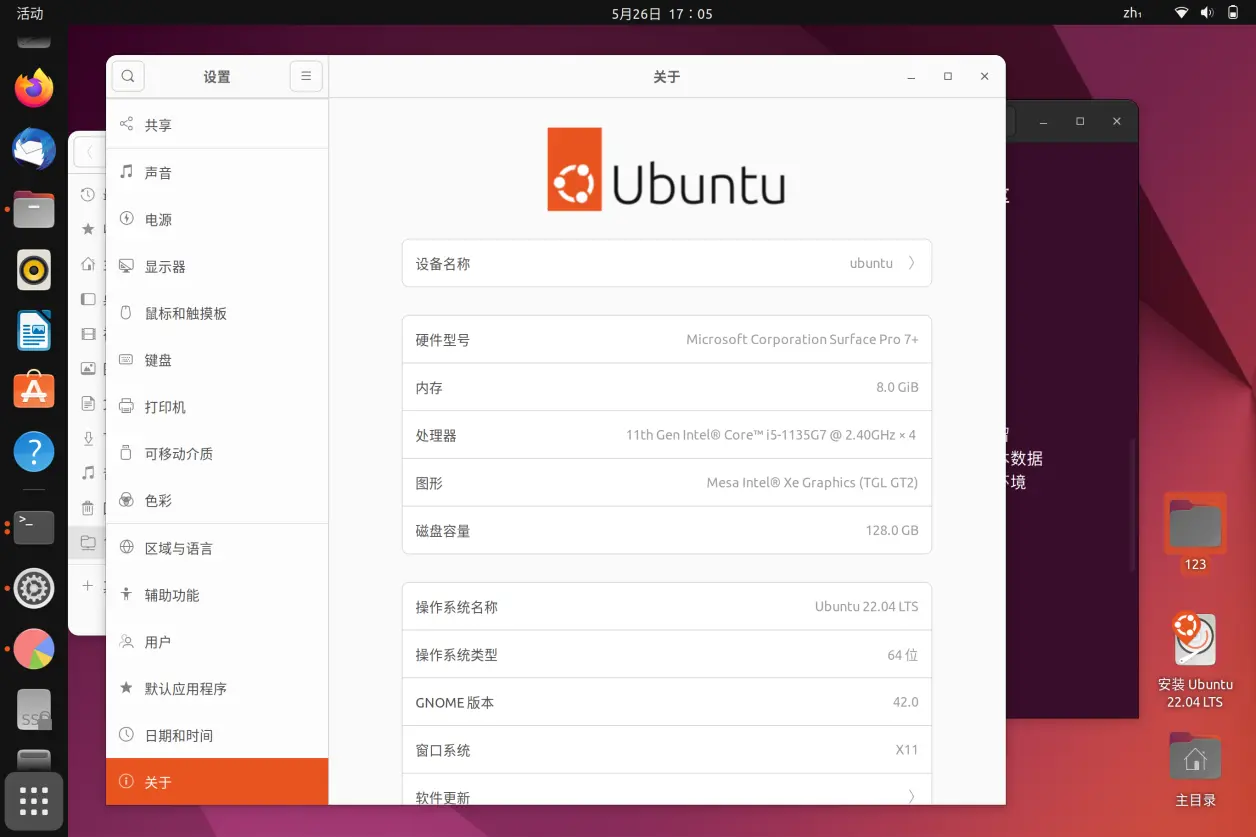This screenshot has width=1256, height=837.
Task: Select trash icon in Files window sidebar
Action: coord(88,508)
